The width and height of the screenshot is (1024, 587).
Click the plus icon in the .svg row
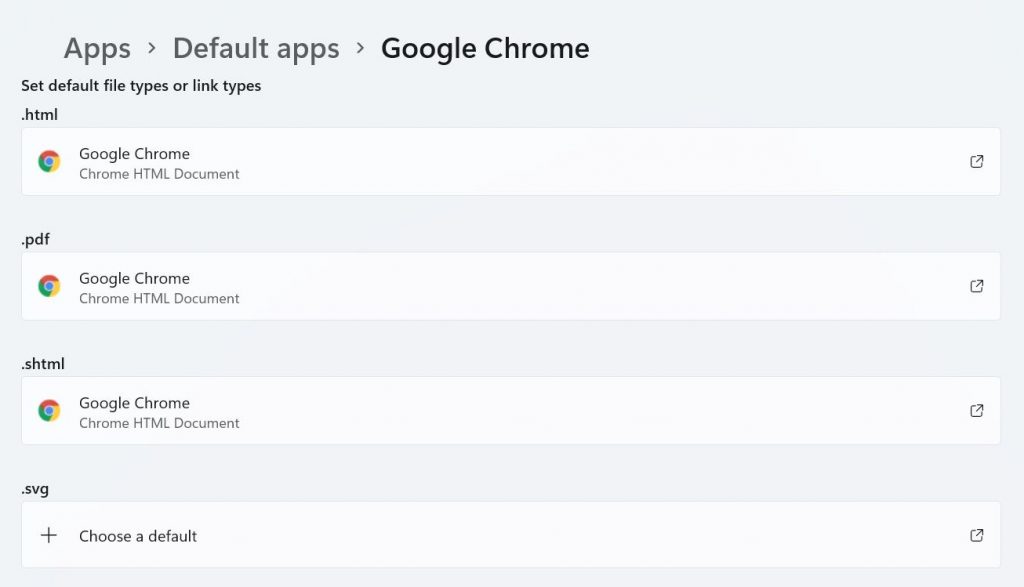coord(49,535)
